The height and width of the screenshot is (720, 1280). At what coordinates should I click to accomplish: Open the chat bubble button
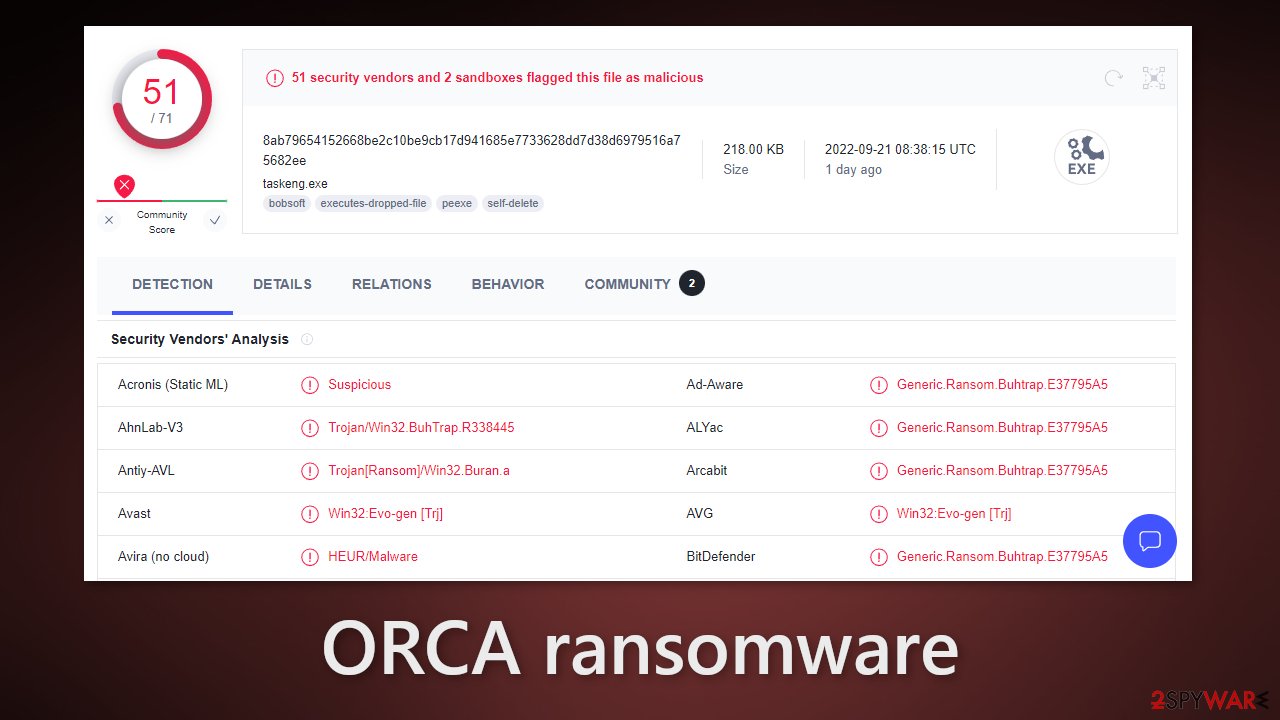tap(1150, 541)
